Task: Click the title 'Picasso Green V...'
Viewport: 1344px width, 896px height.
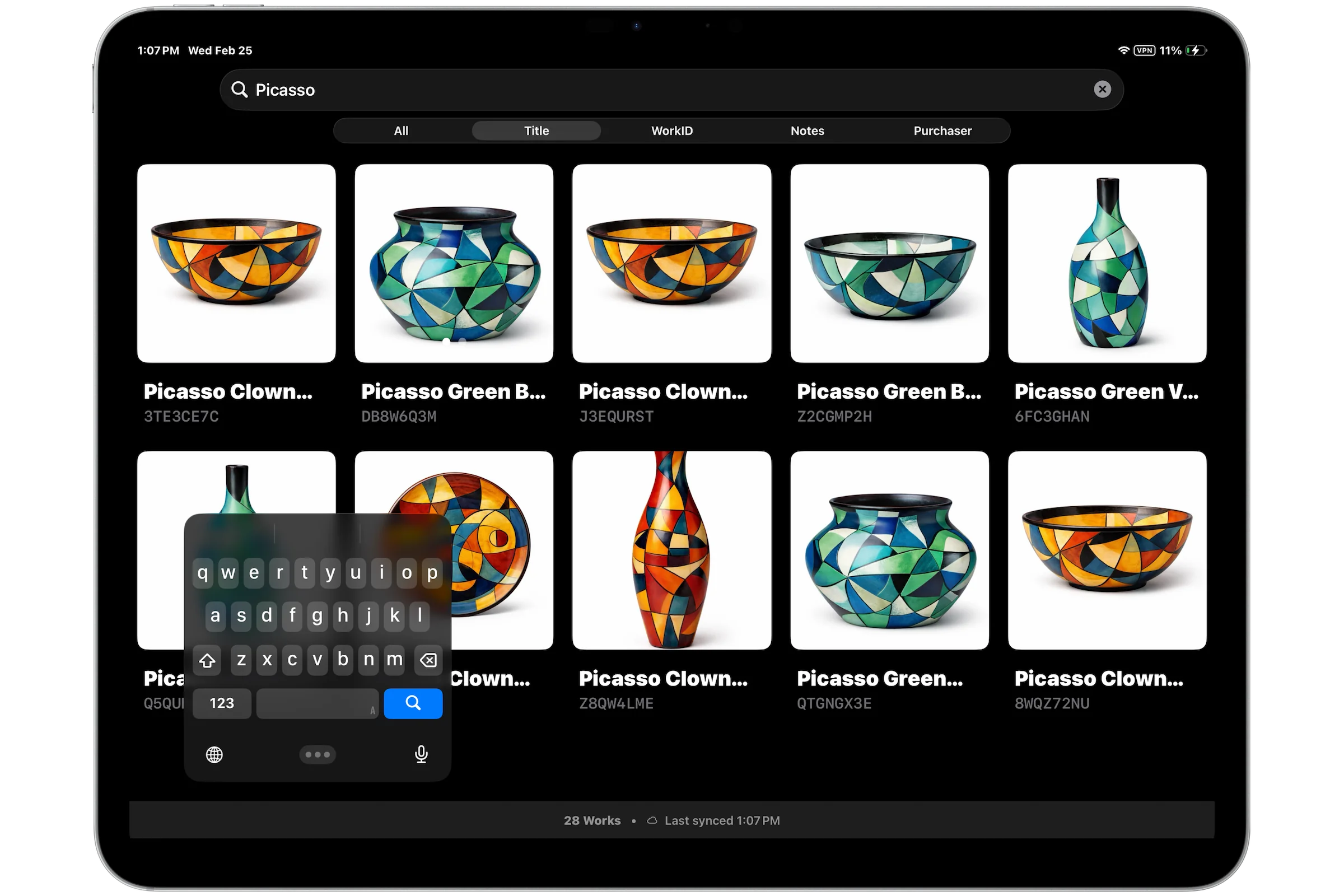Action: pos(1107,391)
